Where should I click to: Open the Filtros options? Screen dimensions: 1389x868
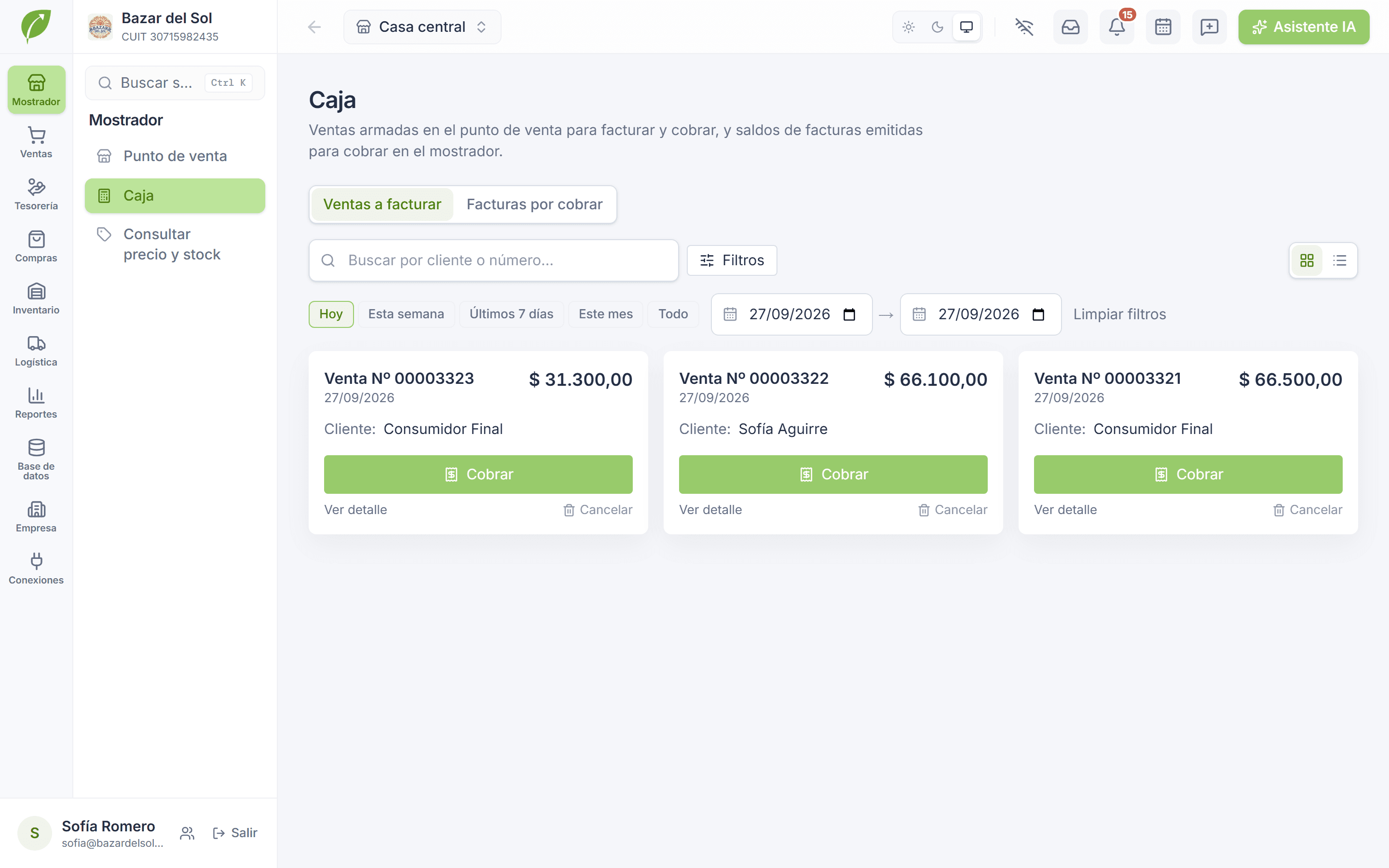732,260
